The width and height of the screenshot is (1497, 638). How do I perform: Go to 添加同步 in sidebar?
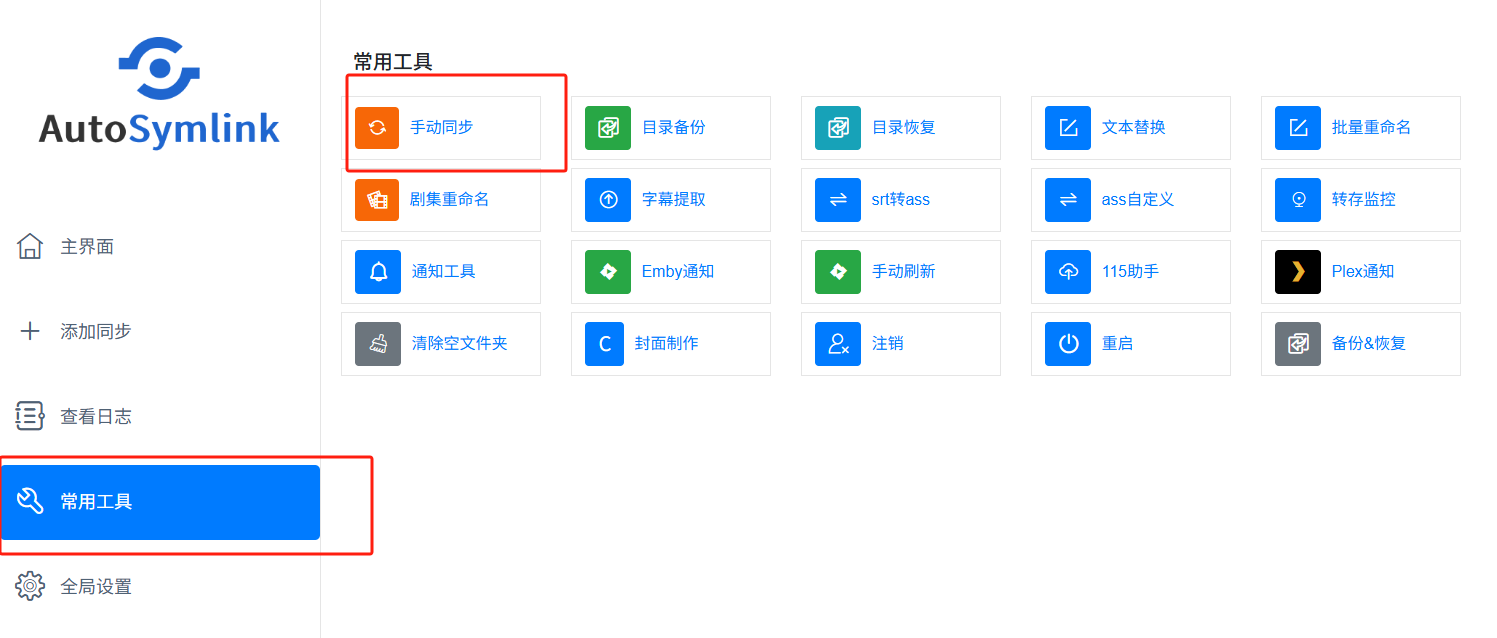click(x=160, y=331)
